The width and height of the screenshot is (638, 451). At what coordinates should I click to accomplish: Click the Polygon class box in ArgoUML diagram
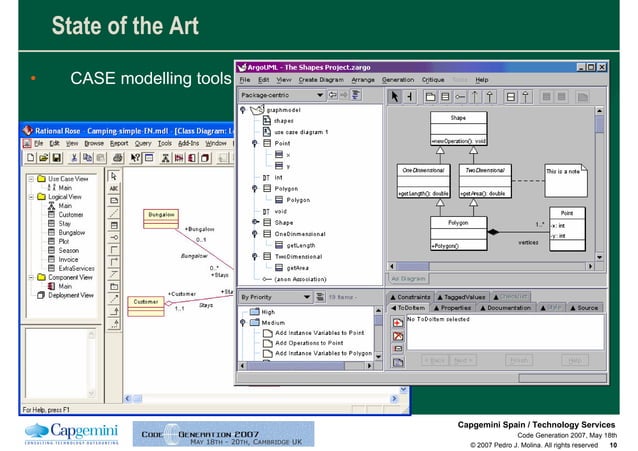[x=459, y=233]
